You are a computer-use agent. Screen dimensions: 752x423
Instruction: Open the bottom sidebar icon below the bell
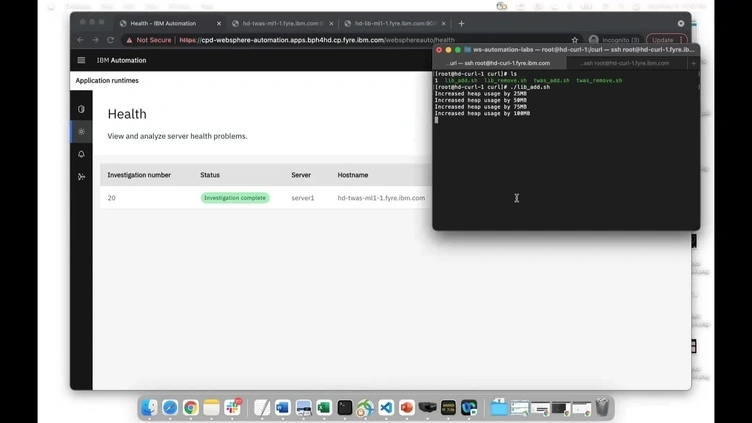[81, 176]
